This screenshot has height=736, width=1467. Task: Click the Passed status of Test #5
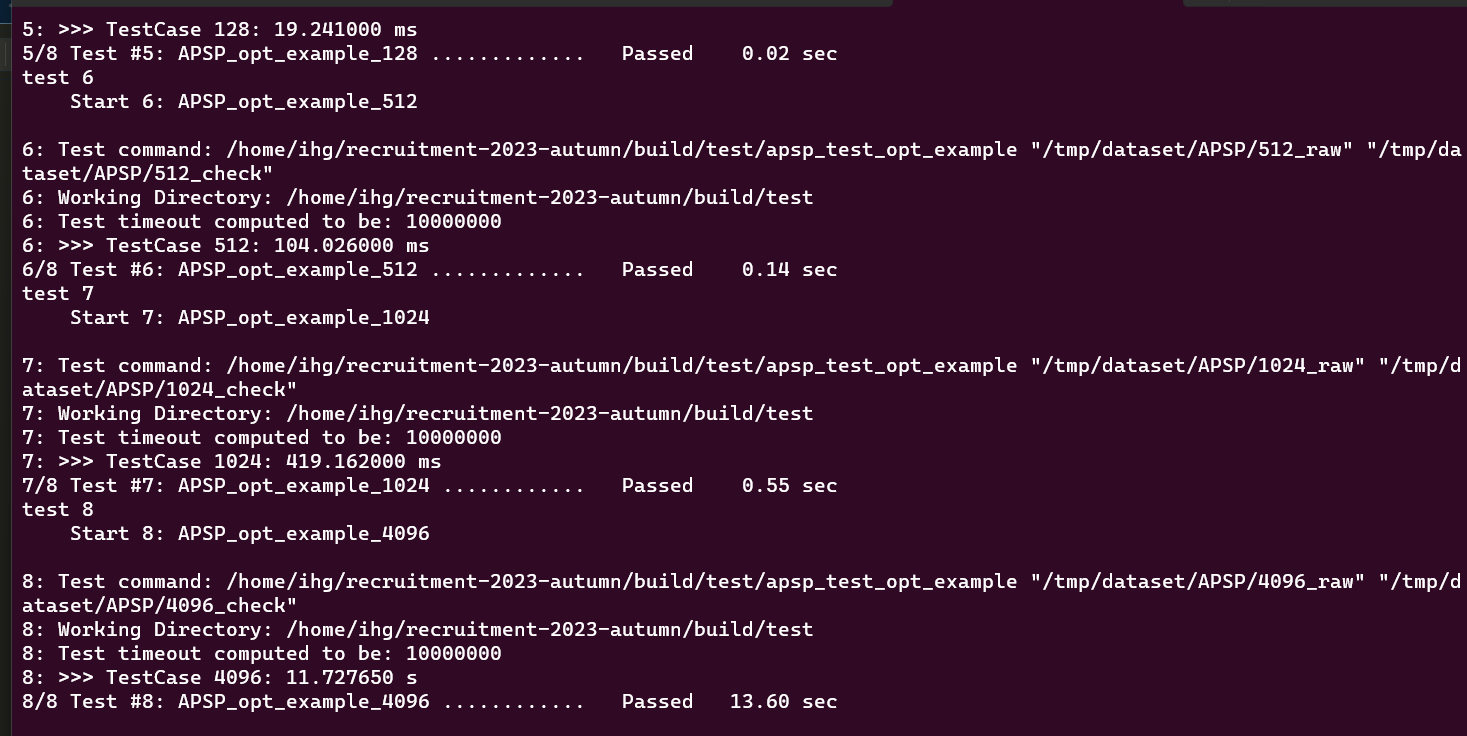pos(657,53)
